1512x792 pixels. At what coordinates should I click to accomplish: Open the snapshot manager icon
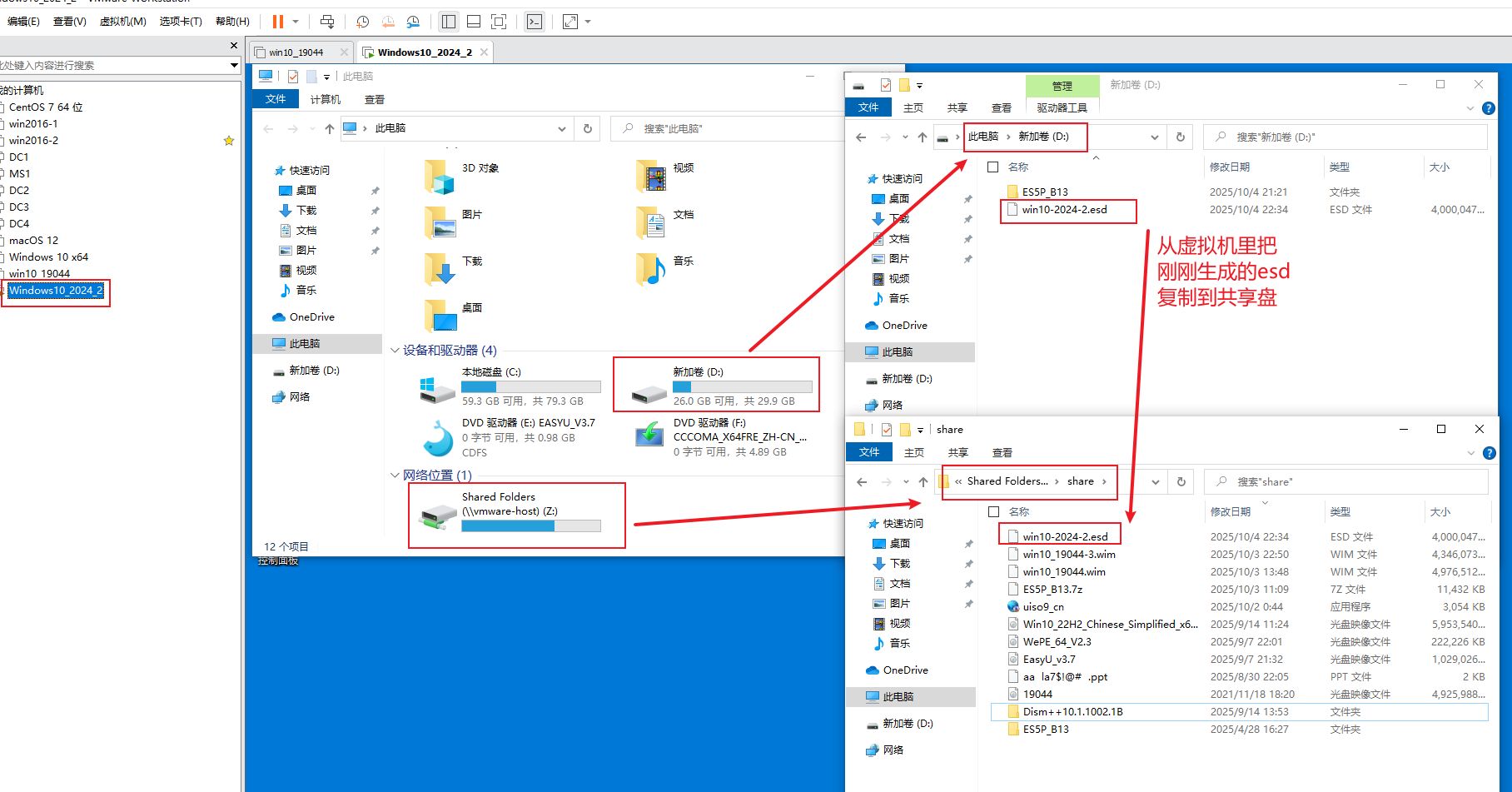coord(414,22)
